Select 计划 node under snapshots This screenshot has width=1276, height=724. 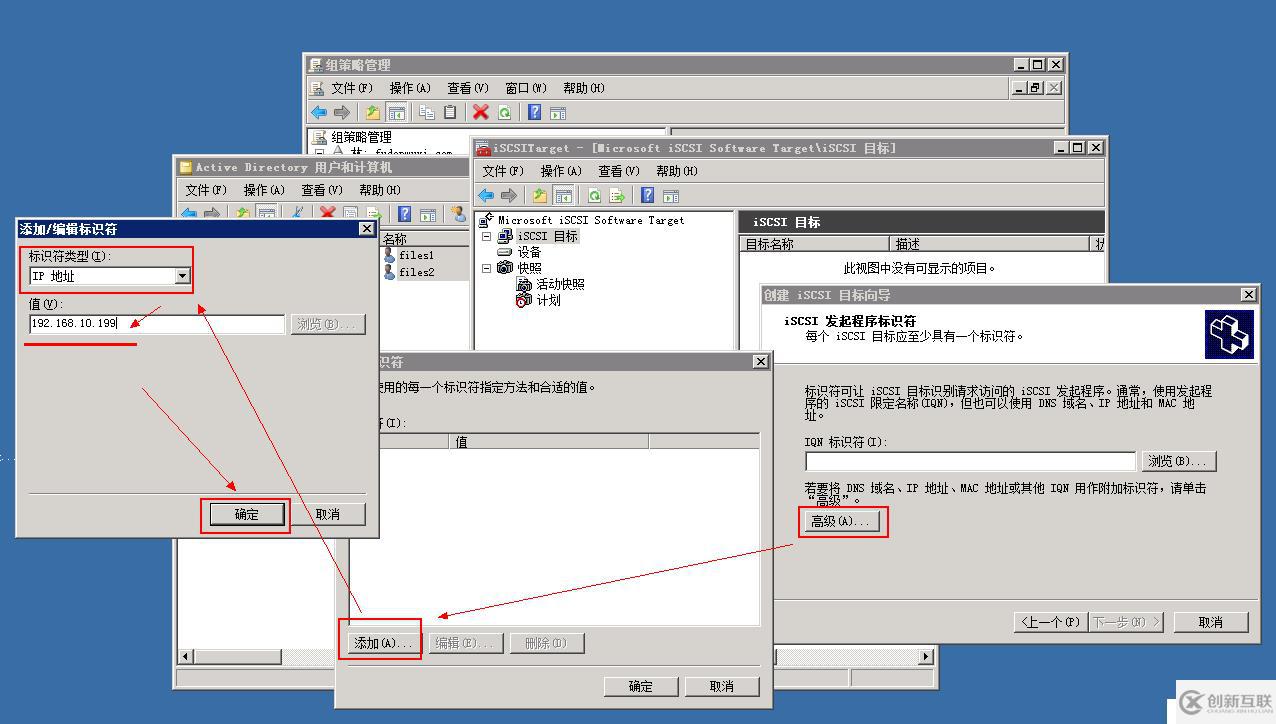pos(548,300)
